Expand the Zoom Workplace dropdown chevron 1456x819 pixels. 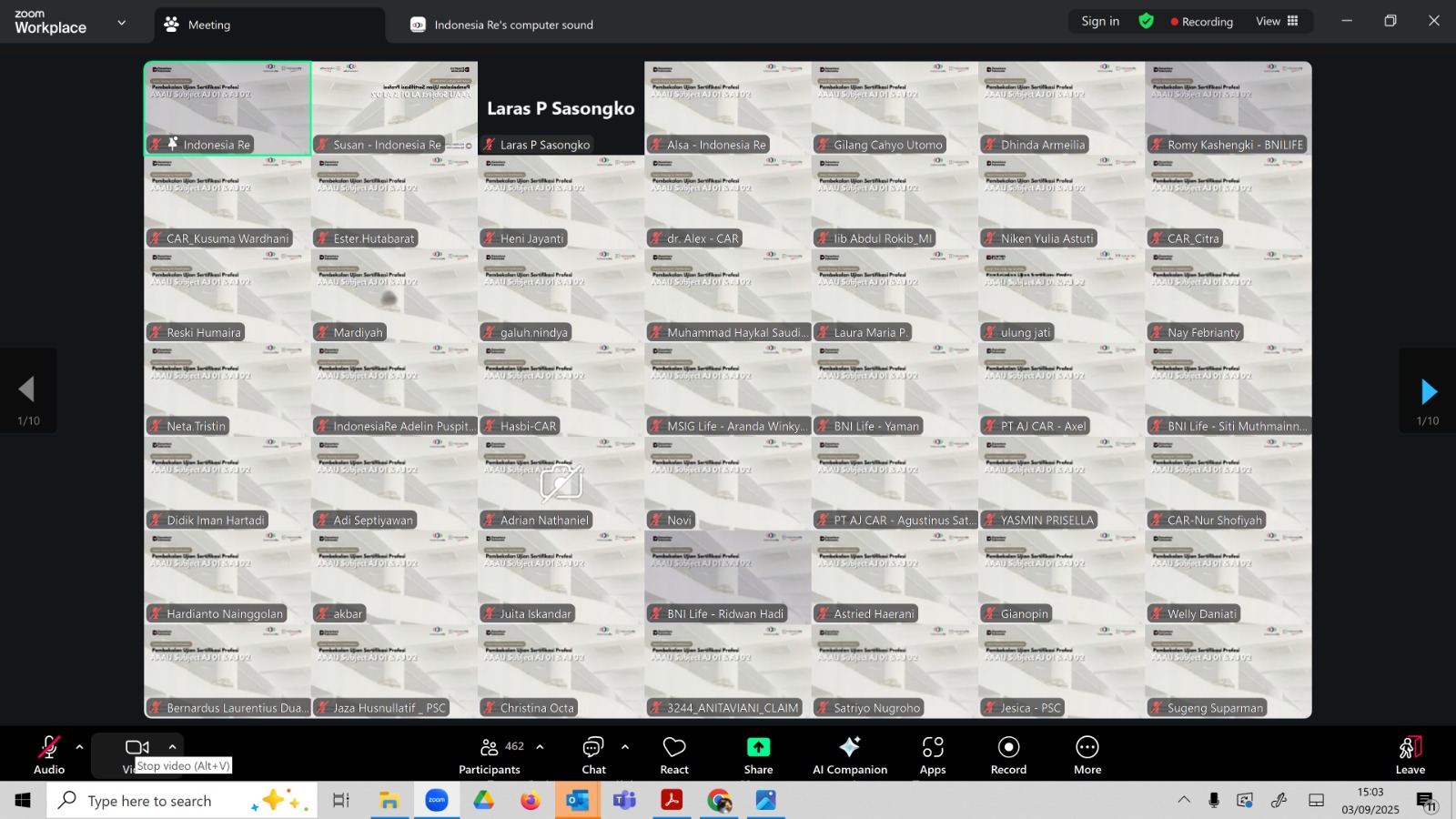click(x=122, y=23)
